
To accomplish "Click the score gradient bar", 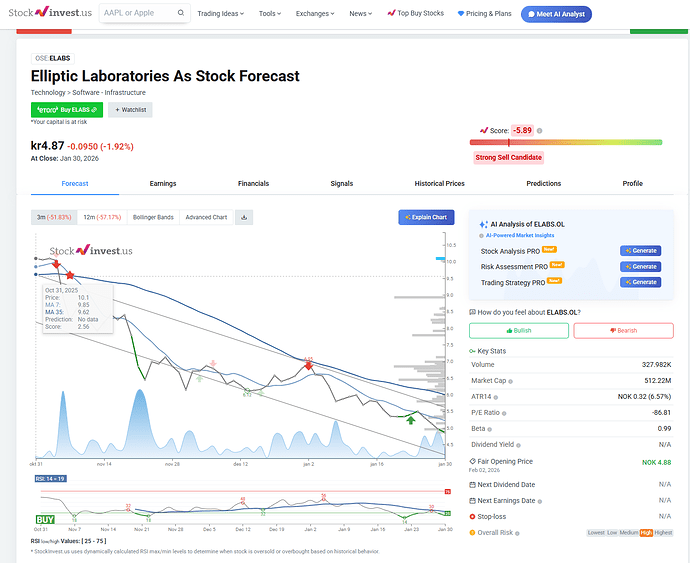I will pyautogui.click(x=567, y=142).
